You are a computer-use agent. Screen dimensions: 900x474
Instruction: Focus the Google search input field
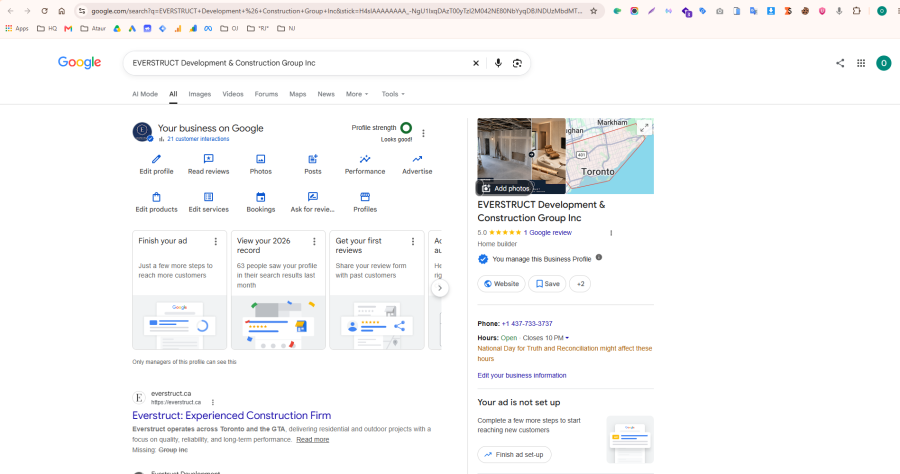[x=298, y=63]
